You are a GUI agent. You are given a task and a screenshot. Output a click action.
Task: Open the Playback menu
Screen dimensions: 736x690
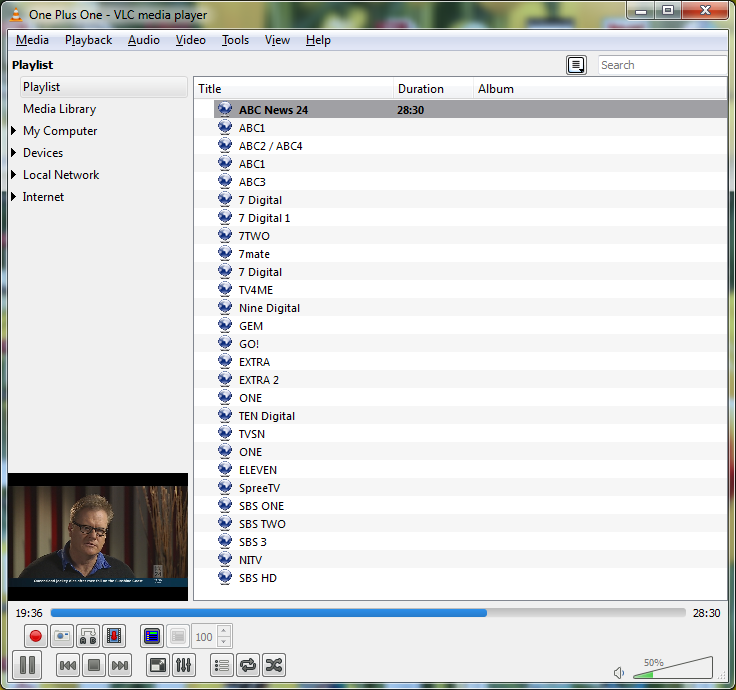pos(89,40)
